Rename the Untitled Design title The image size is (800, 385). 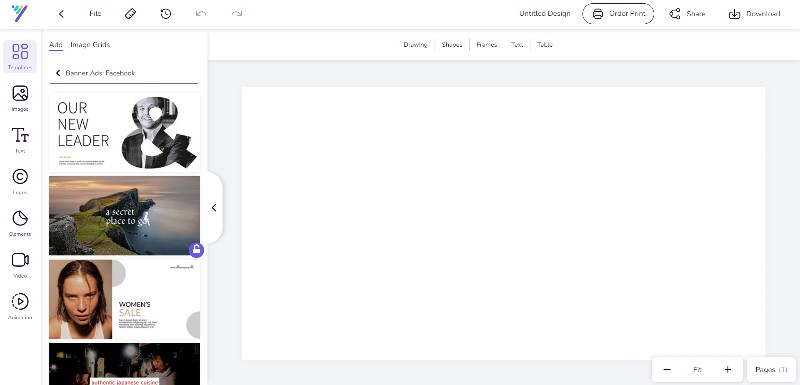tap(544, 14)
